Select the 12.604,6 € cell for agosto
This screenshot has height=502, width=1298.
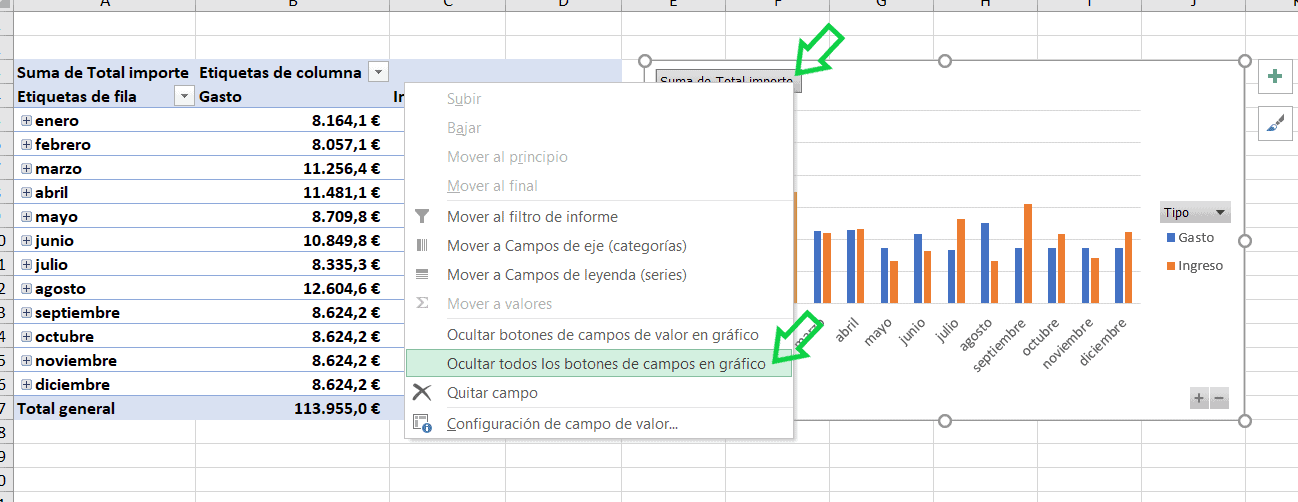point(292,288)
